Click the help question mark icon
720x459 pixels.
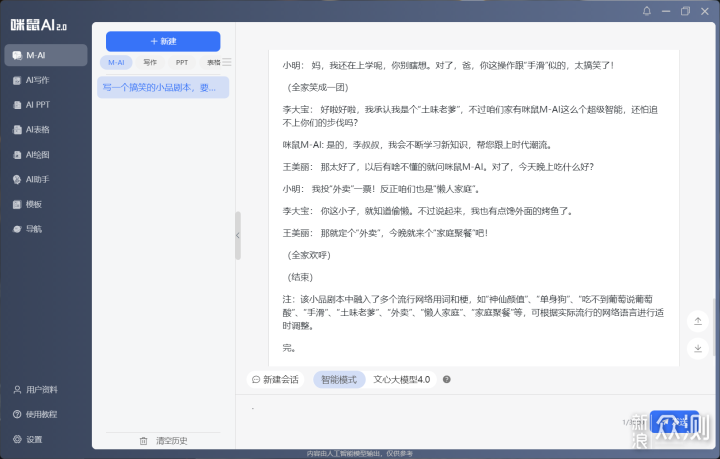click(446, 380)
